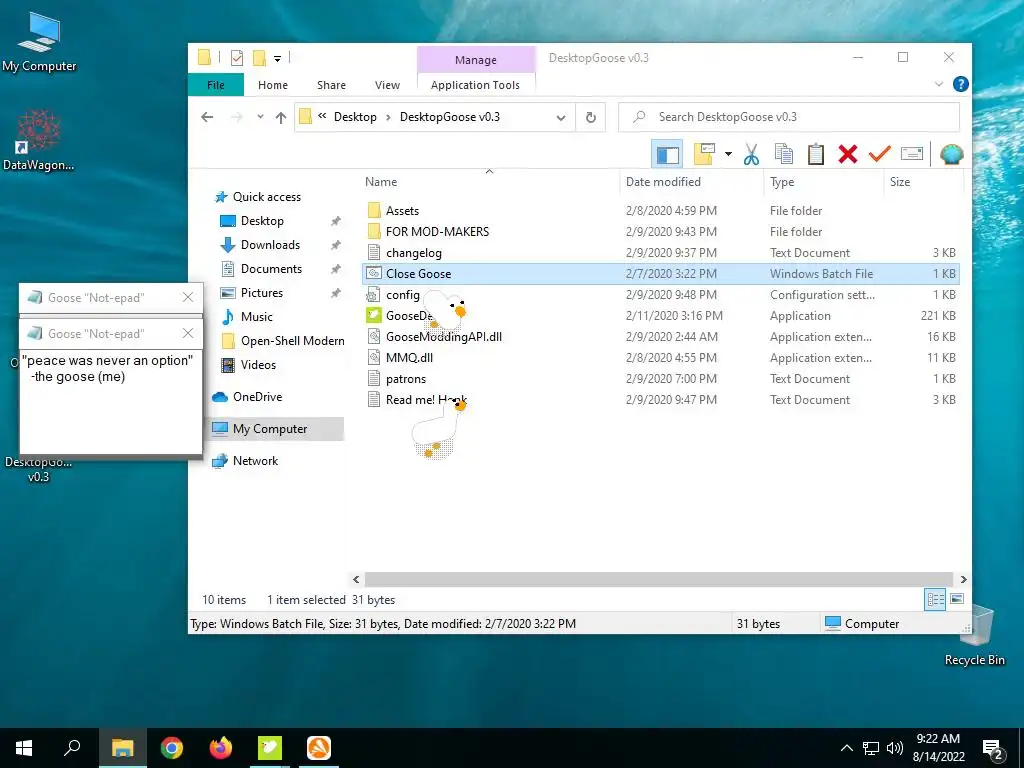Click the Copy icon in toolbar
The image size is (1024, 768).
(784, 154)
